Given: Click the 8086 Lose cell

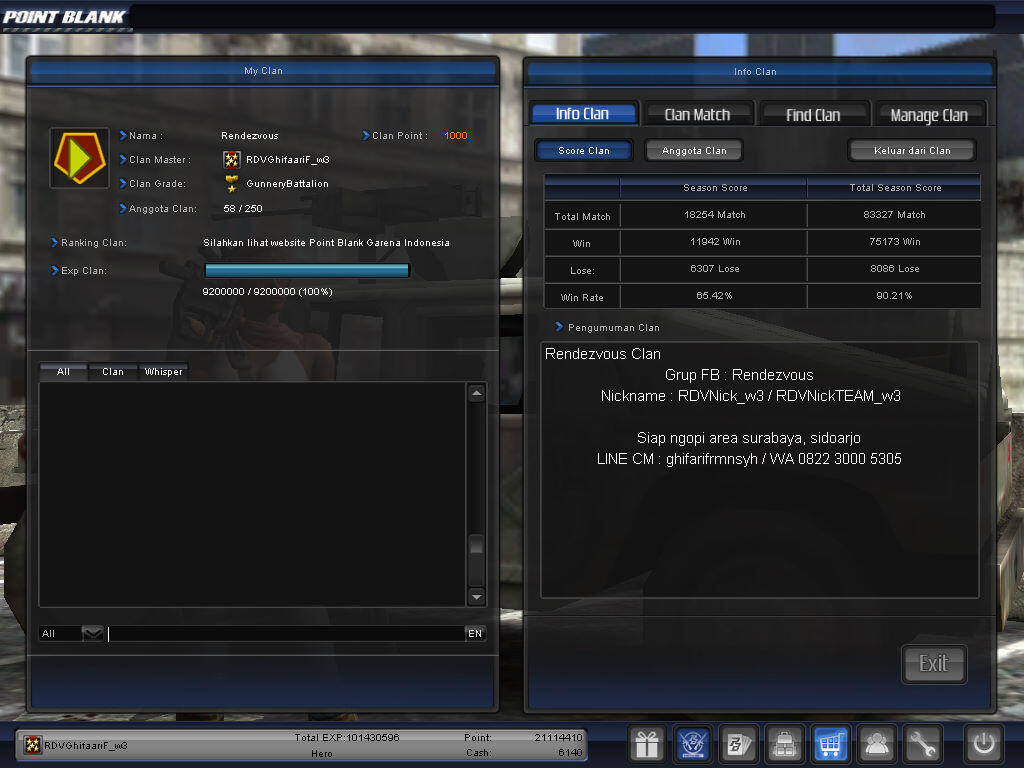Looking at the screenshot, I should point(894,268).
